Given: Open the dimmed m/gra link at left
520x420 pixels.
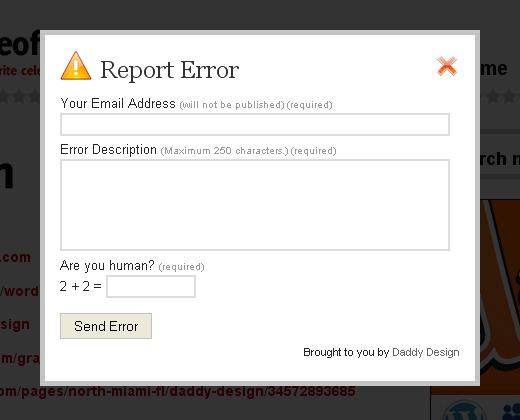Looking at the screenshot, I should pyautogui.click(x=20, y=358).
